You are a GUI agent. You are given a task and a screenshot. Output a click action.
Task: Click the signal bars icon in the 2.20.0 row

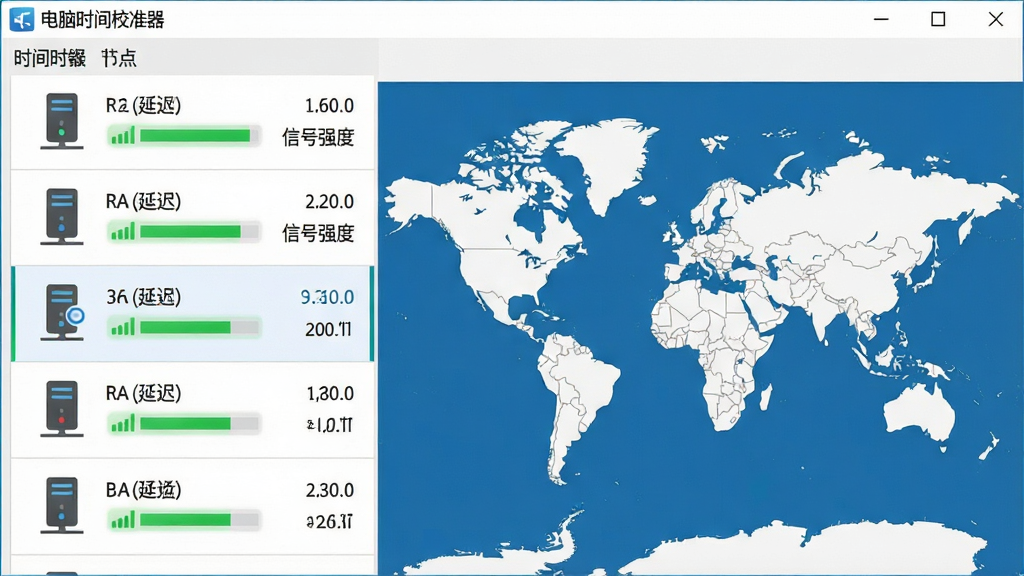(123, 231)
